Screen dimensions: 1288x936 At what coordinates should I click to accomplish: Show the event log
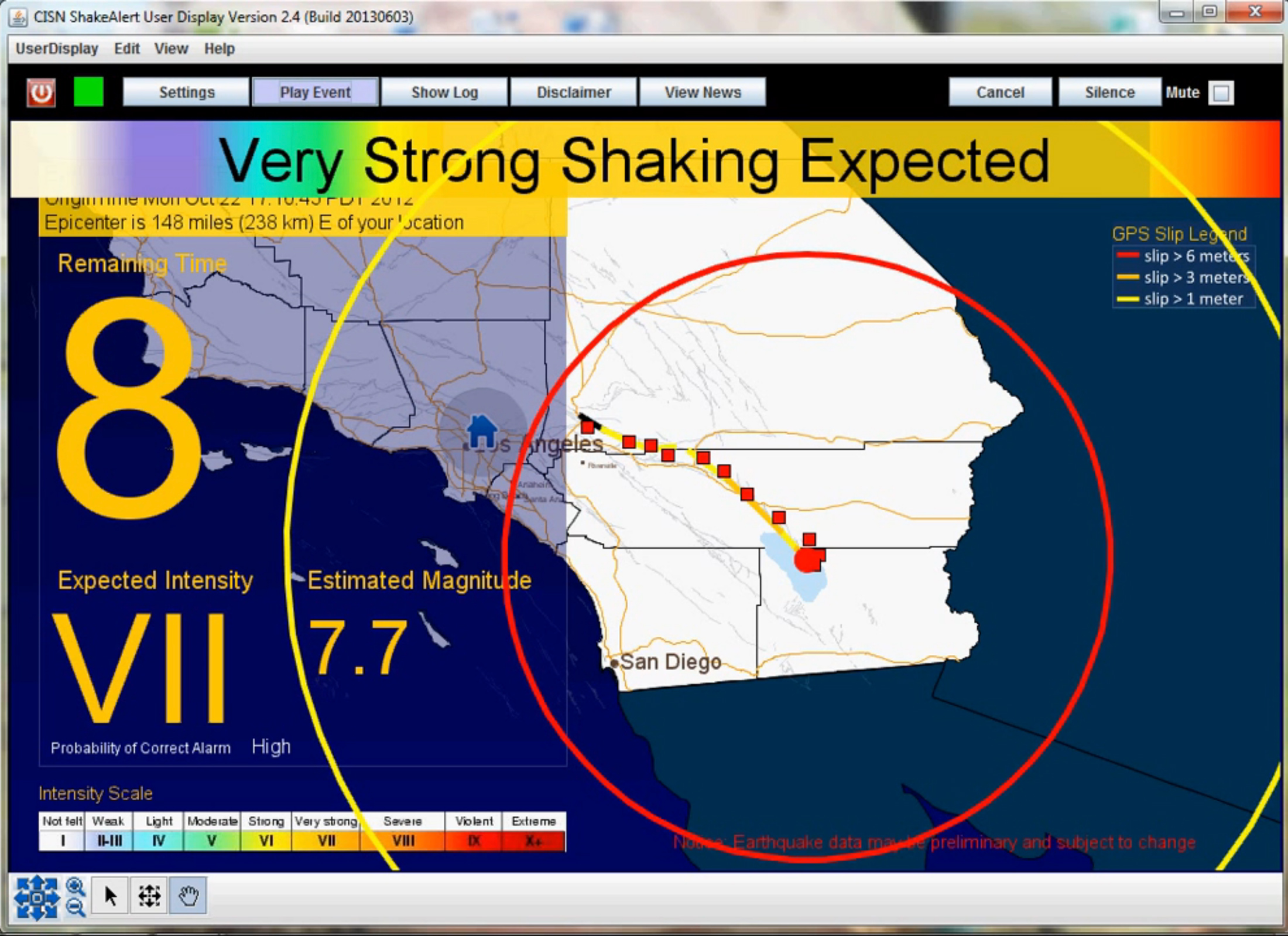[444, 92]
